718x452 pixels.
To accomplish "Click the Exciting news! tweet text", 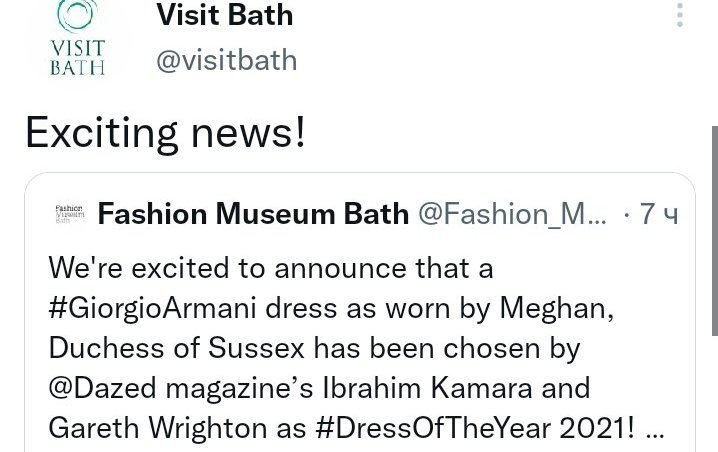I will click(165, 132).
